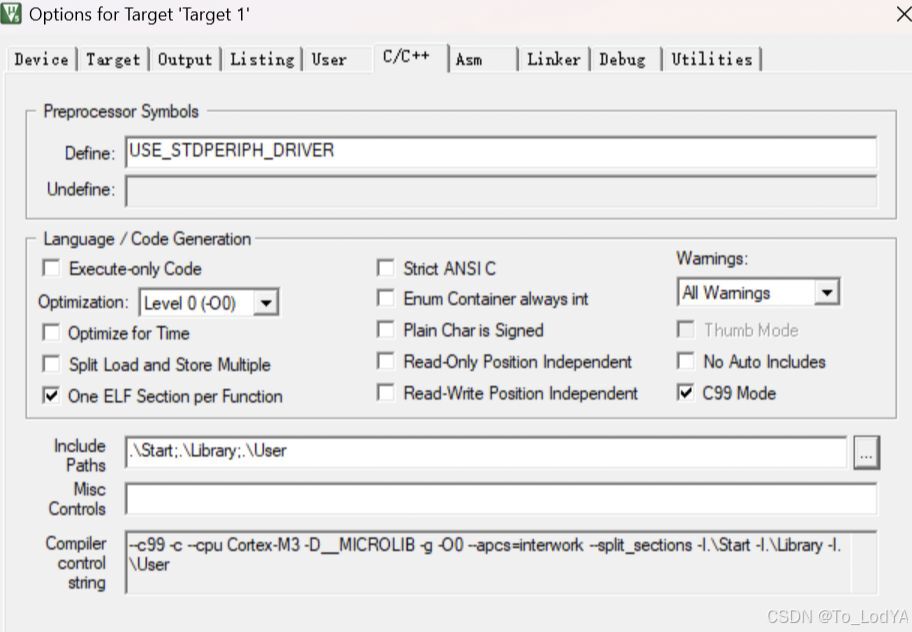Viewport: 912px width, 632px height.
Task: Click the Misc Controls input field
Action: pyautogui.click(x=501, y=499)
